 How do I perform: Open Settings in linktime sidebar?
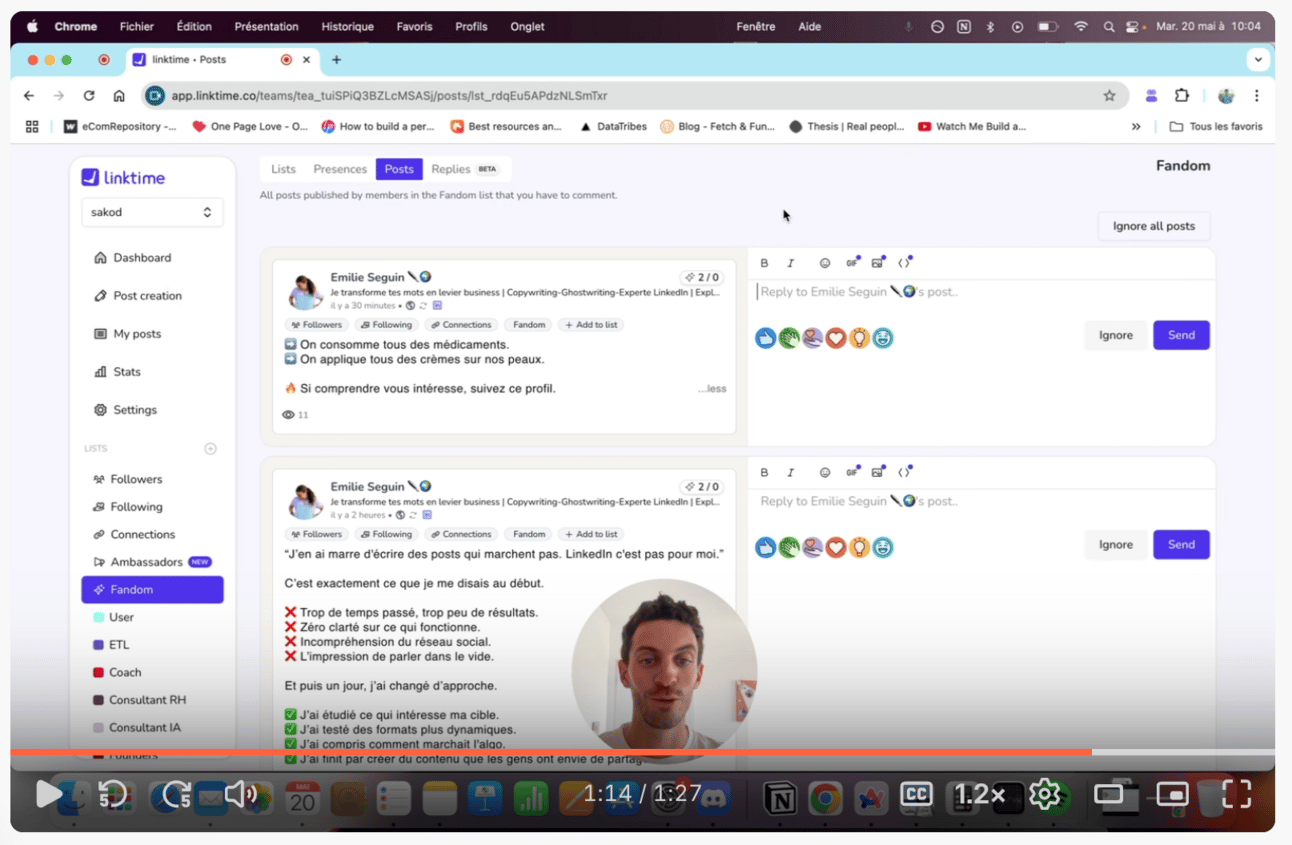click(x=126, y=410)
